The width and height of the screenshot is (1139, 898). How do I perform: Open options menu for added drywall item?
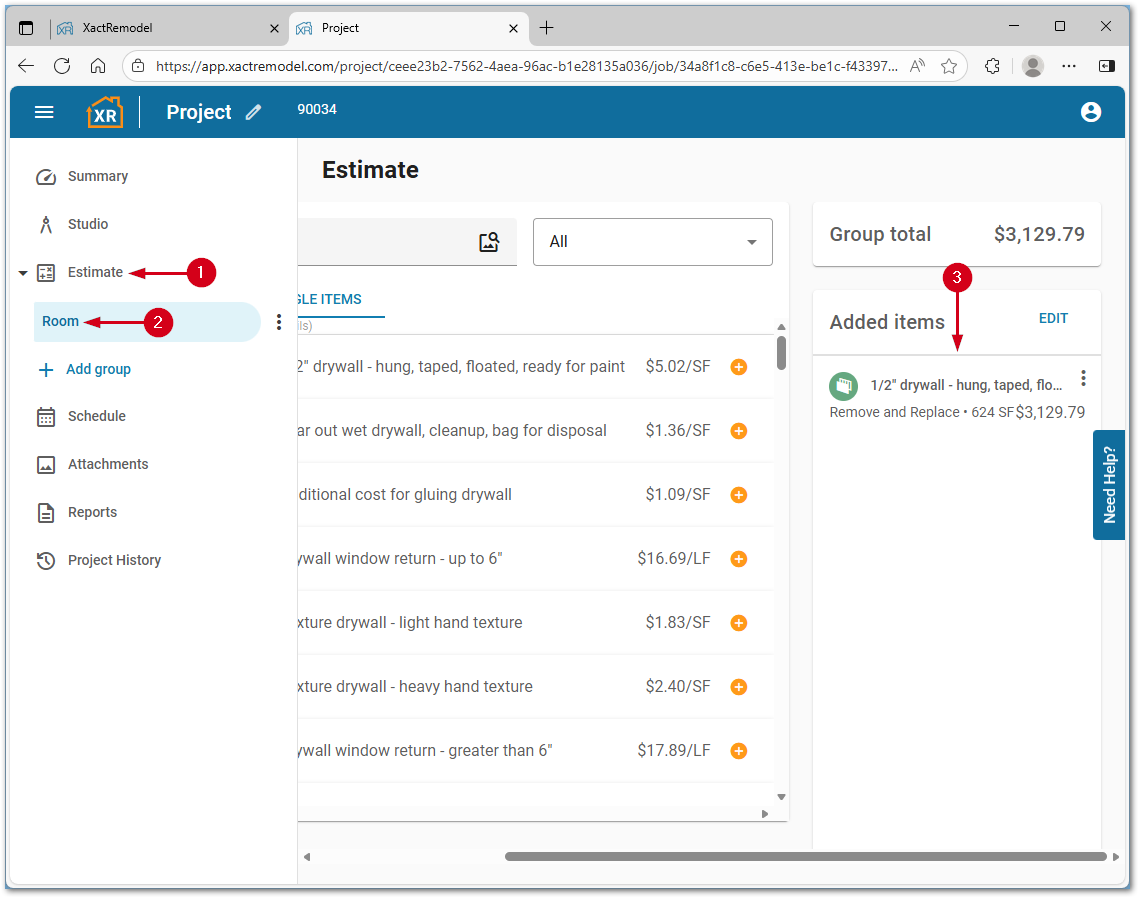tap(1083, 379)
